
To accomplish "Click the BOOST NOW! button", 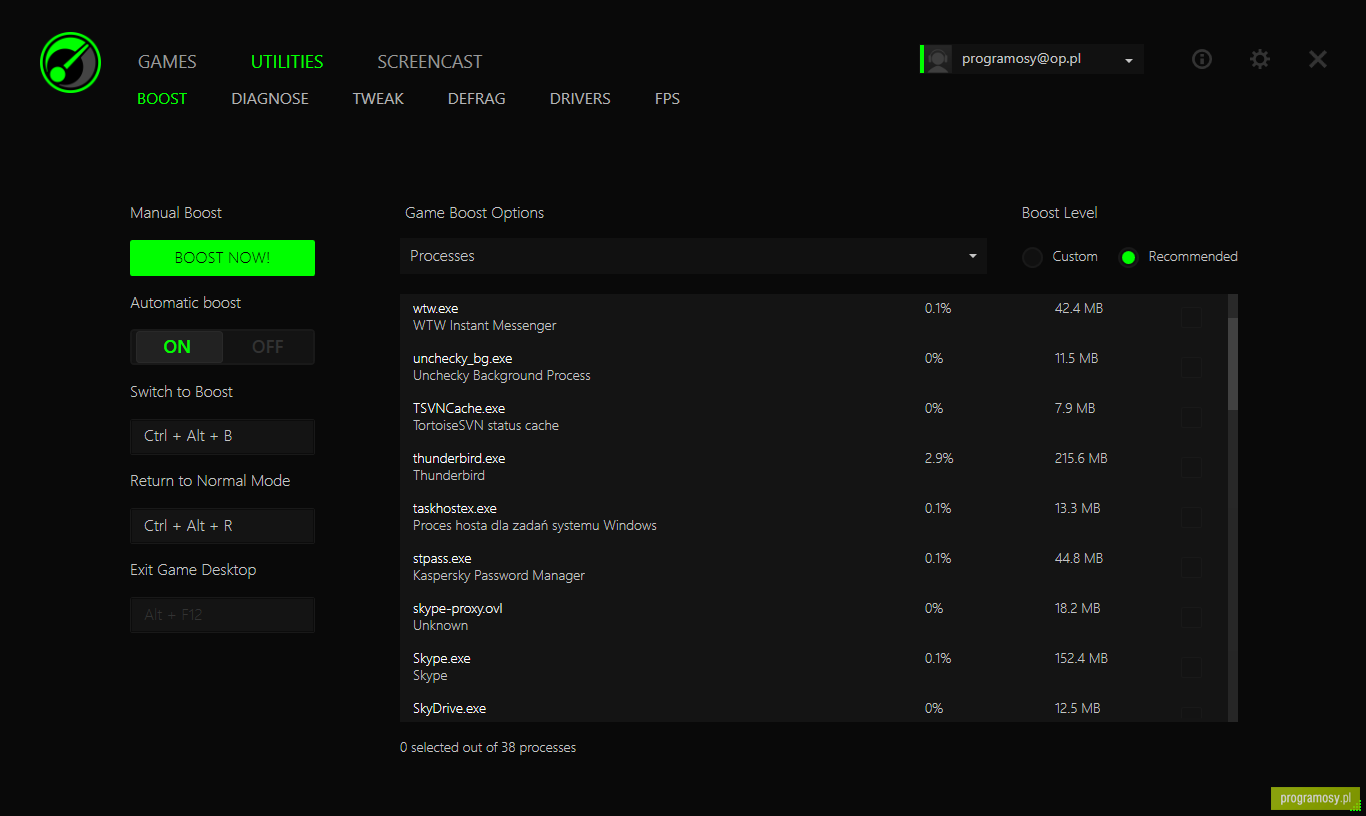I will [x=222, y=258].
